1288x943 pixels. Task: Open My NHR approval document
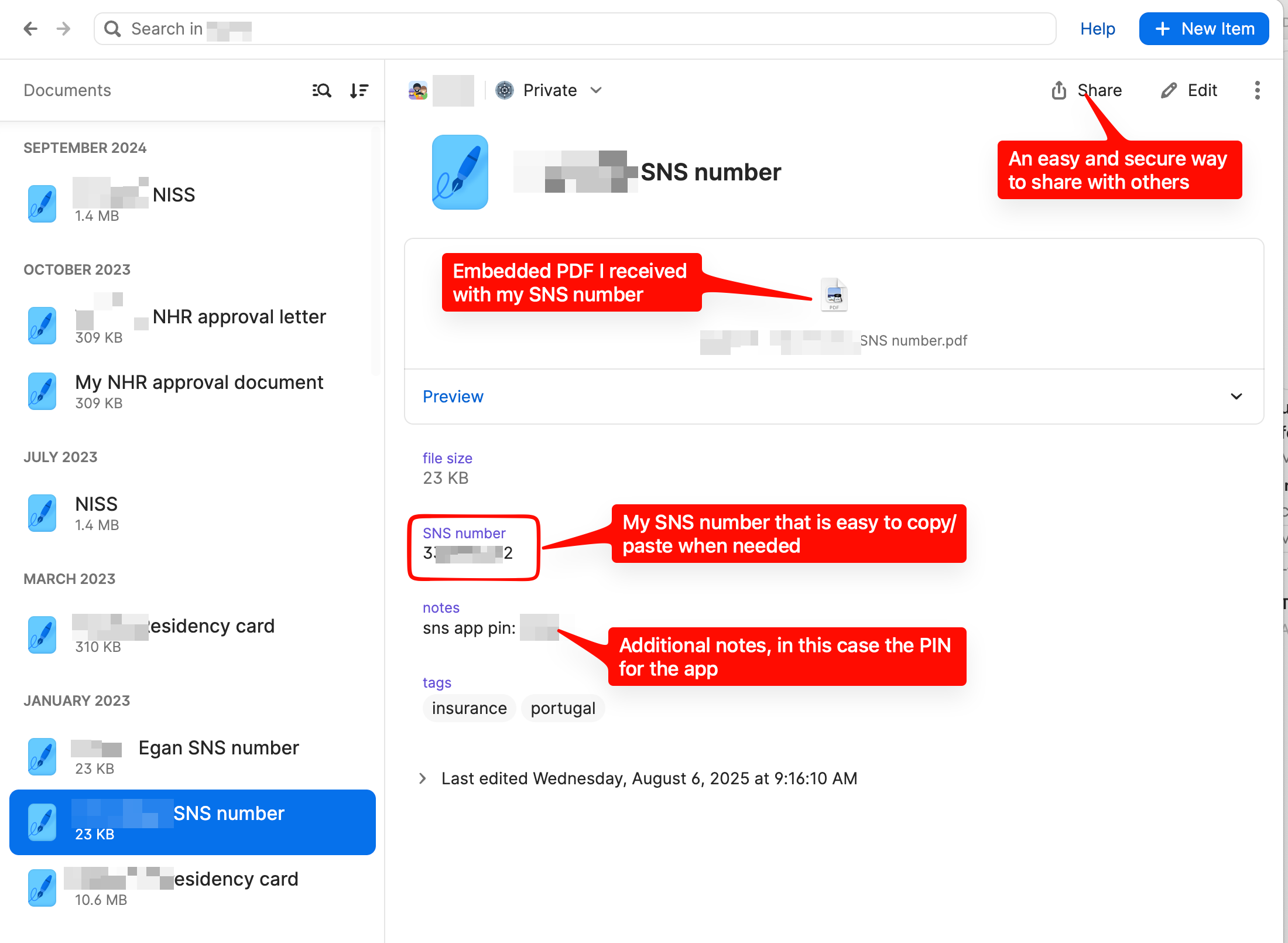pos(193,391)
